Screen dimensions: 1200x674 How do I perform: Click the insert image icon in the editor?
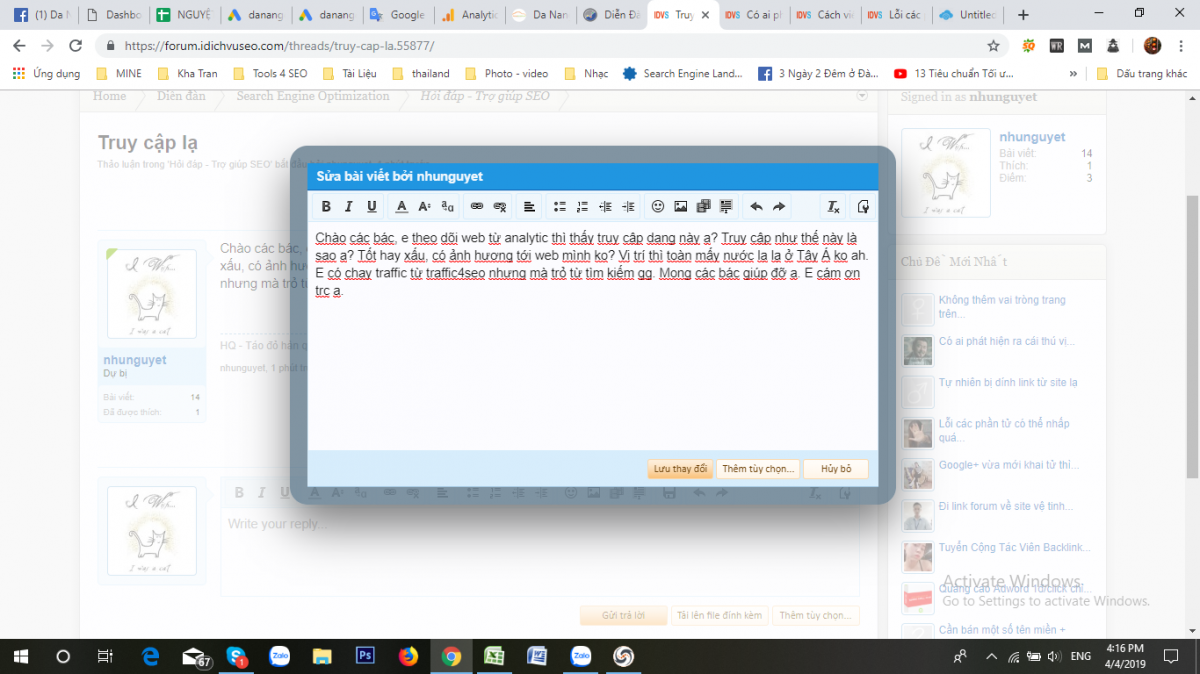(681, 207)
